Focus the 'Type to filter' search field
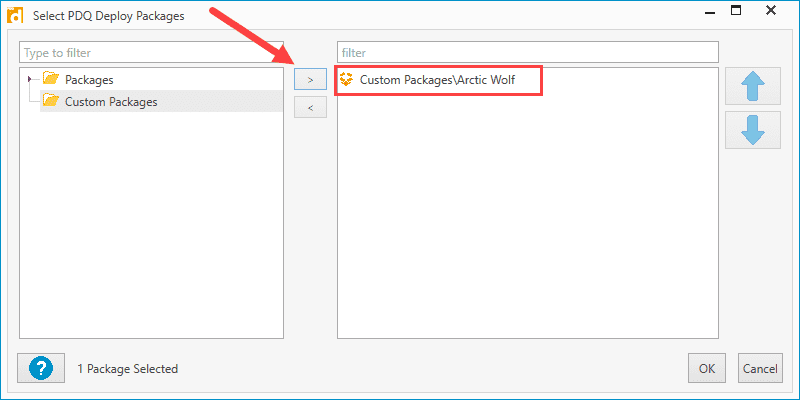Viewport: 800px width, 400px height. click(151, 53)
